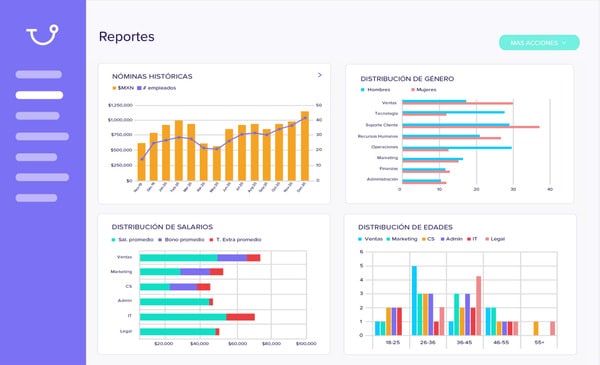Viewport: 600px width, 365px height.
Task: Click the tall pink Legal bar in 36-45 group
Action: [x=479, y=306]
